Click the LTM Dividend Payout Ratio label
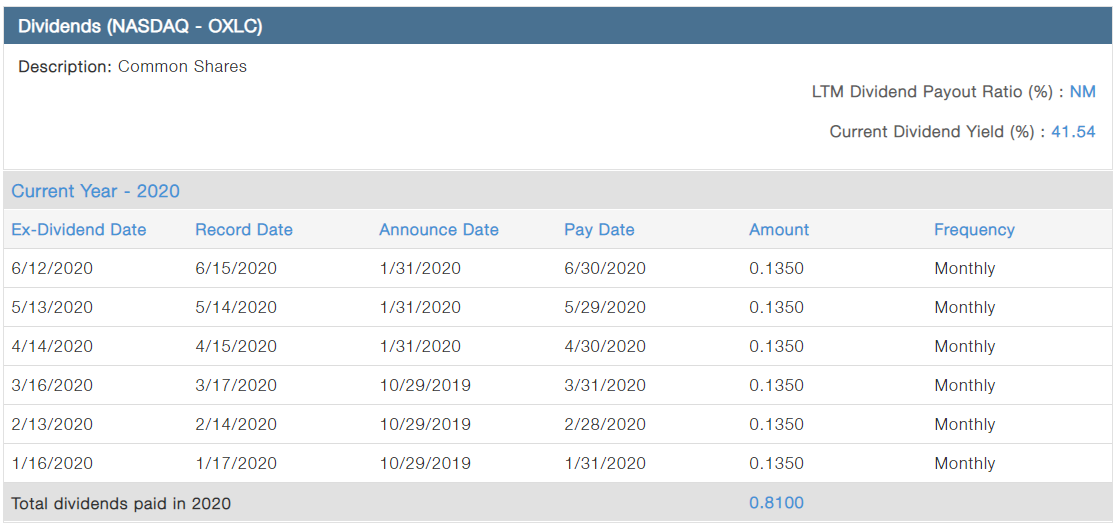Image resolution: width=1119 pixels, height=527 pixels. [938, 92]
